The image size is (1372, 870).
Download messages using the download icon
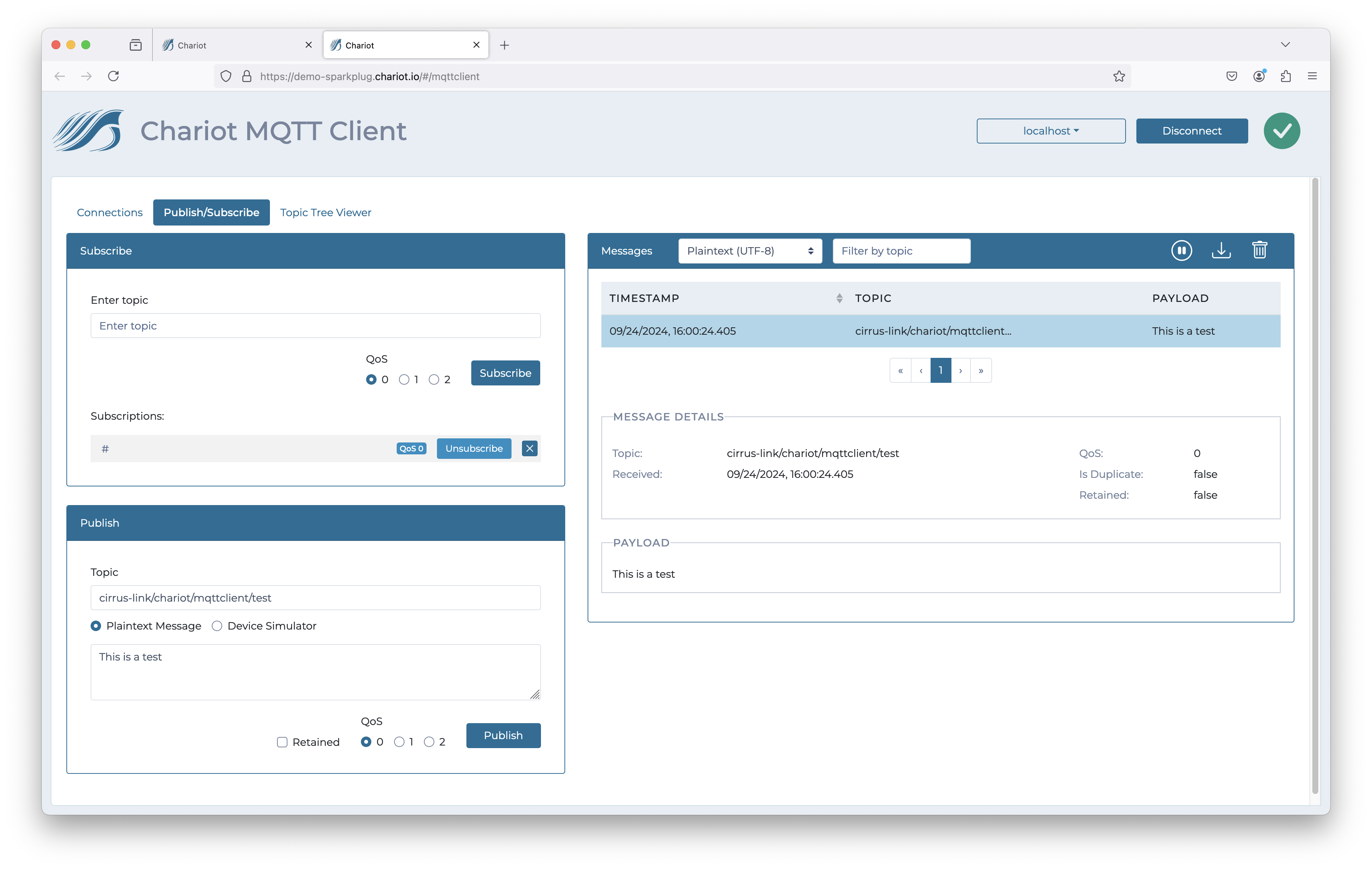click(1221, 250)
